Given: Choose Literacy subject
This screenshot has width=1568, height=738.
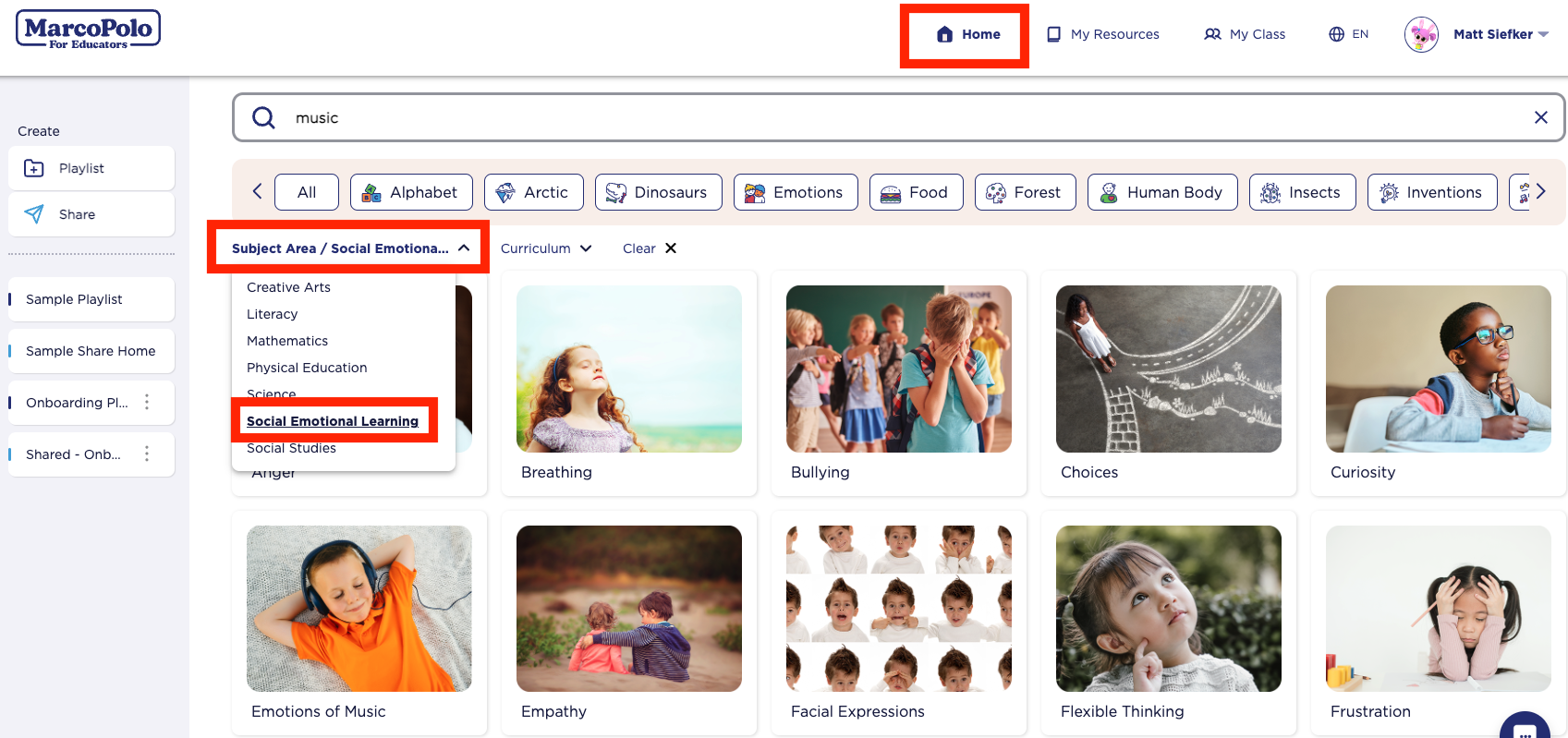Looking at the screenshot, I should point(272,314).
